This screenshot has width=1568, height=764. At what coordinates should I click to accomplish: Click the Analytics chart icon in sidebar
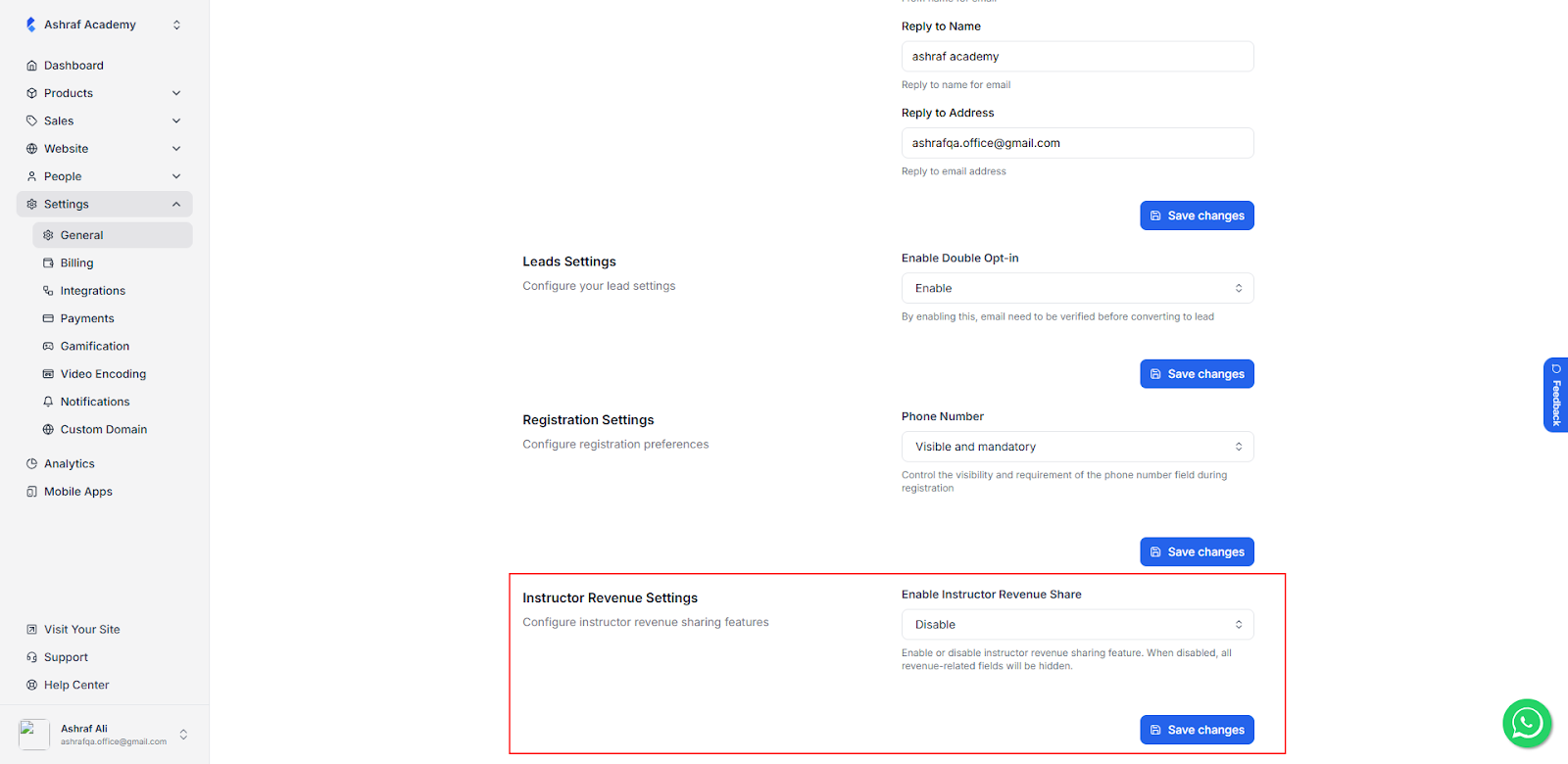tap(31, 464)
